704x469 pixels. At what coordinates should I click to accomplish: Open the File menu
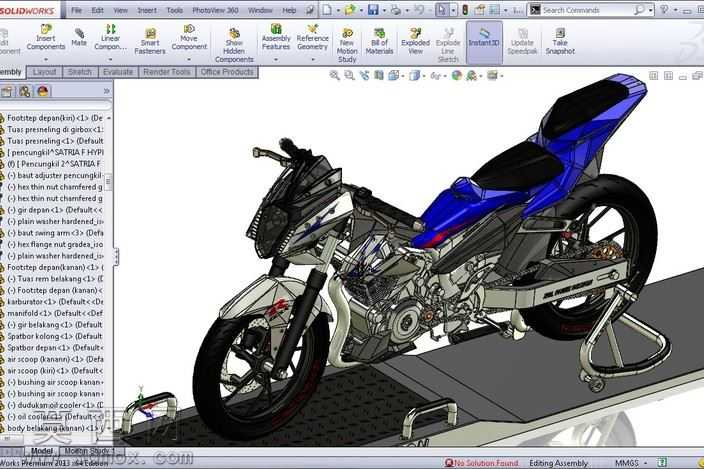click(x=76, y=10)
